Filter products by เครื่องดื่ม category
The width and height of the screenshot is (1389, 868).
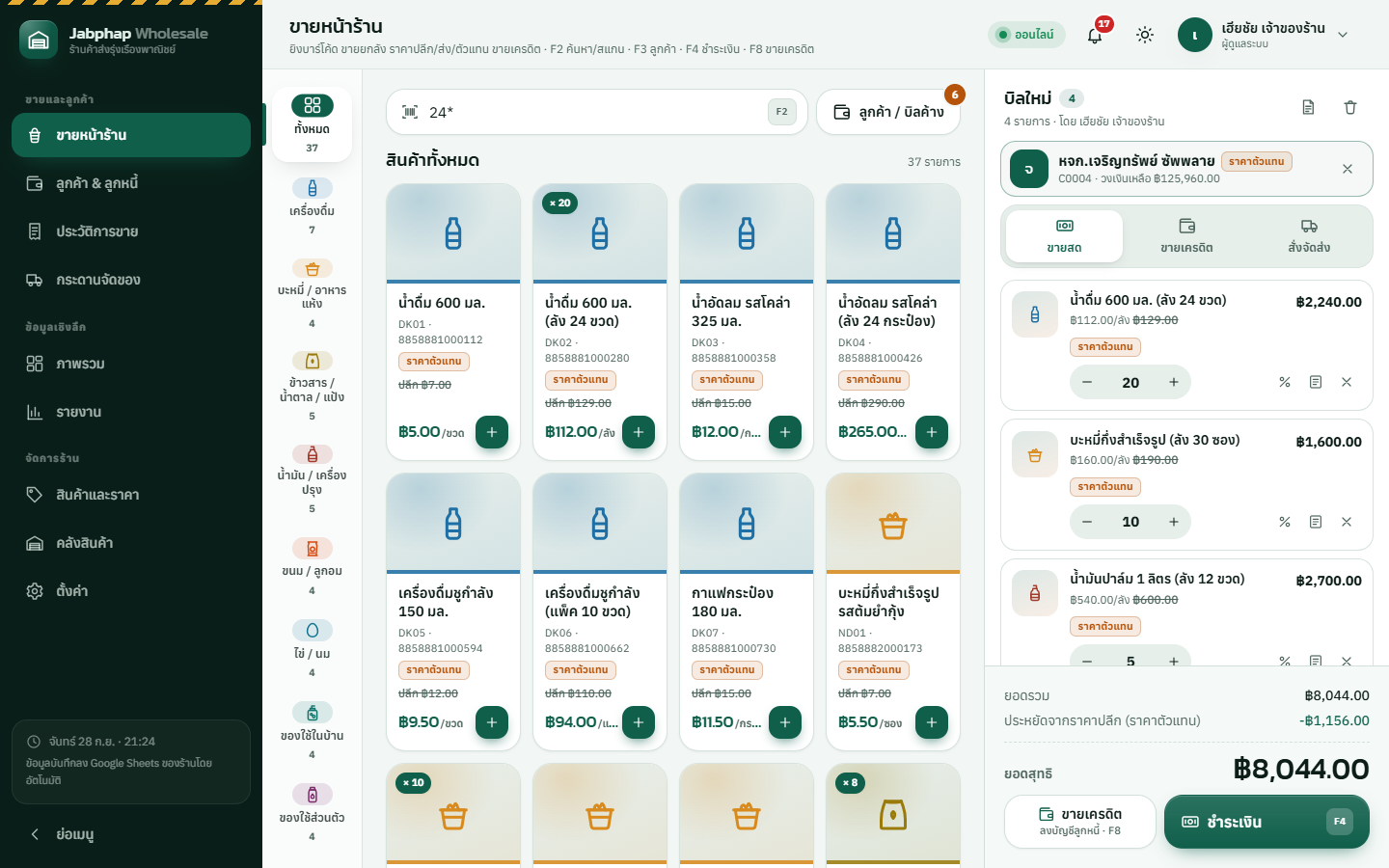click(x=312, y=205)
